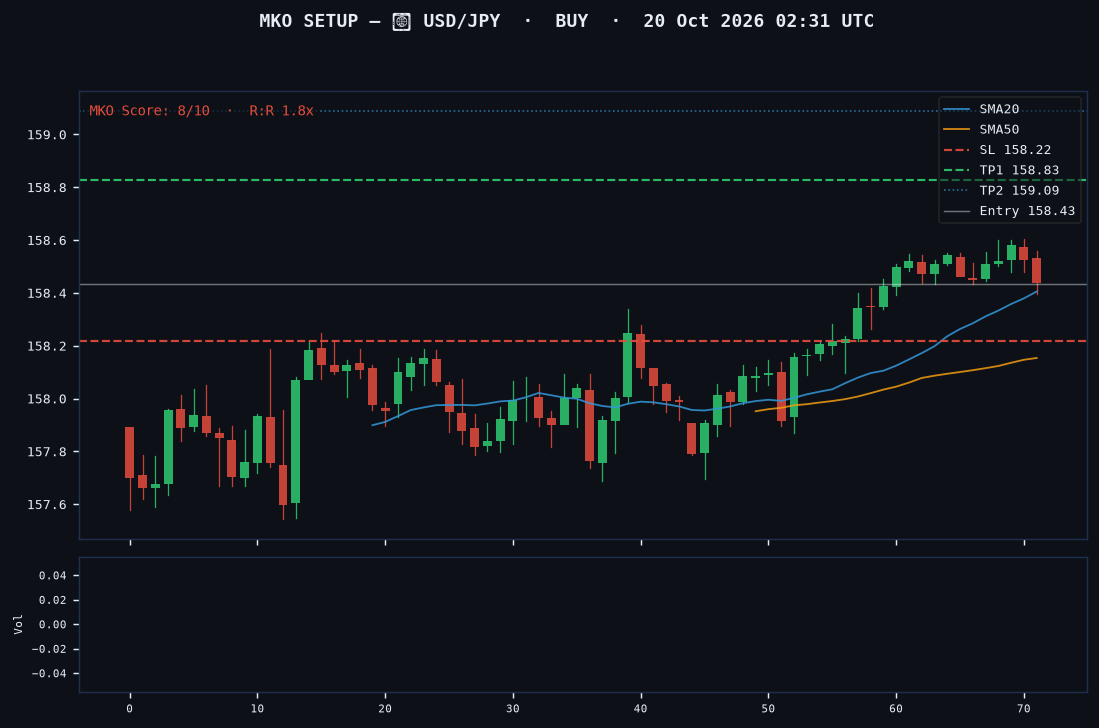Click the green dashed TP1 line on chart

tap(583, 180)
